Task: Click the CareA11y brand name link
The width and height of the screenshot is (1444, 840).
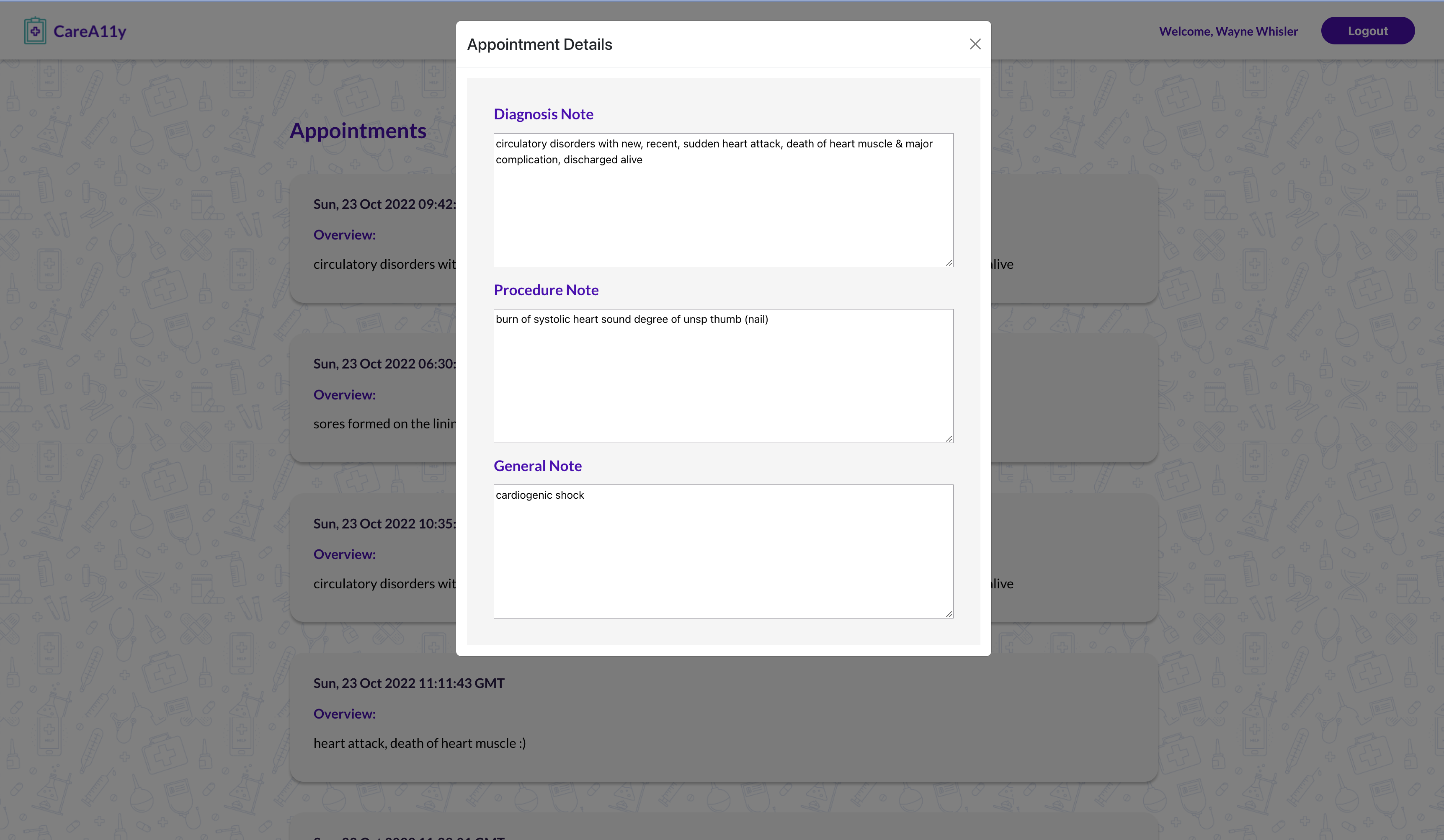Action: pos(90,31)
